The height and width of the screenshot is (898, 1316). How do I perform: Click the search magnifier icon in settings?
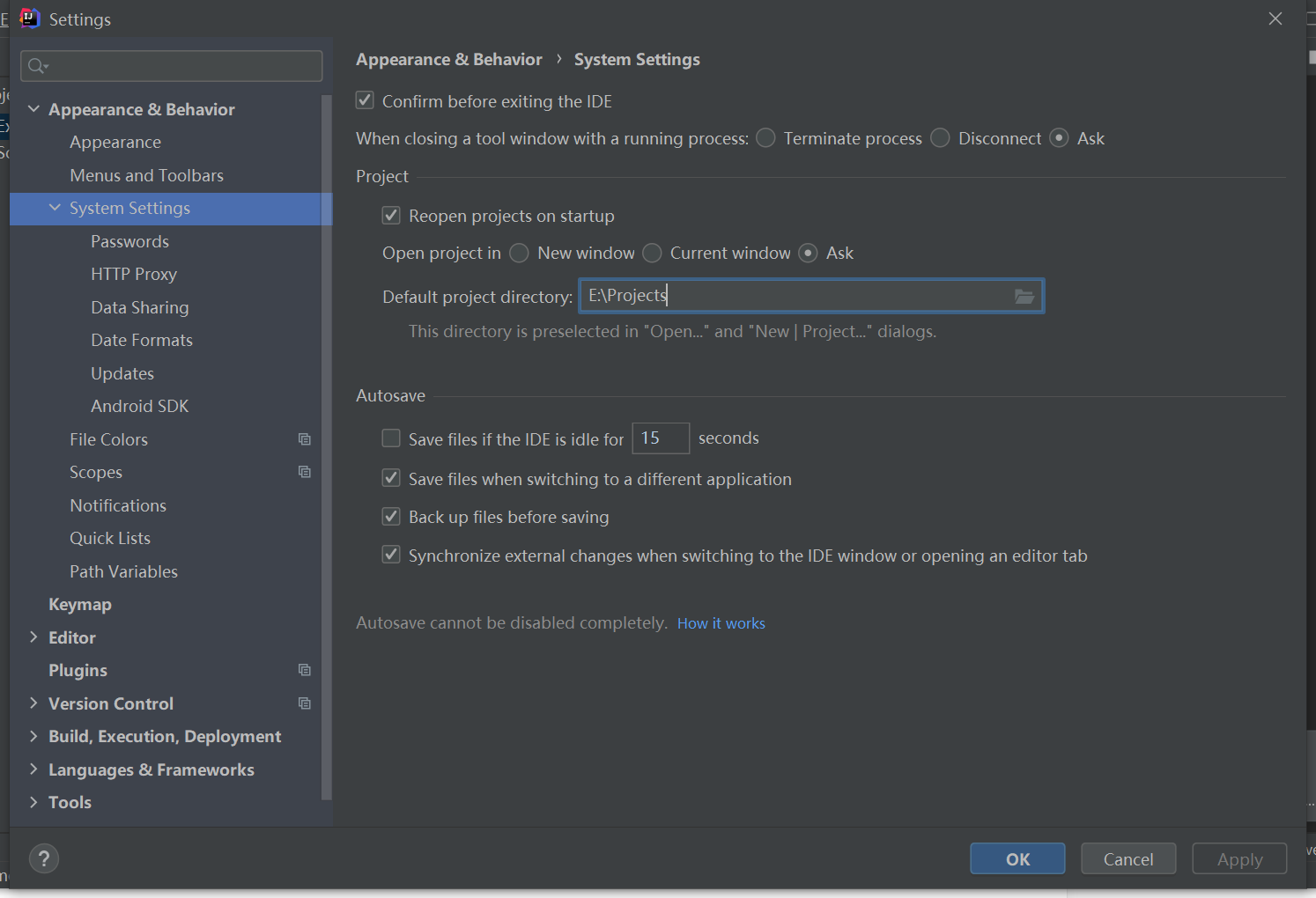(x=37, y=66)
